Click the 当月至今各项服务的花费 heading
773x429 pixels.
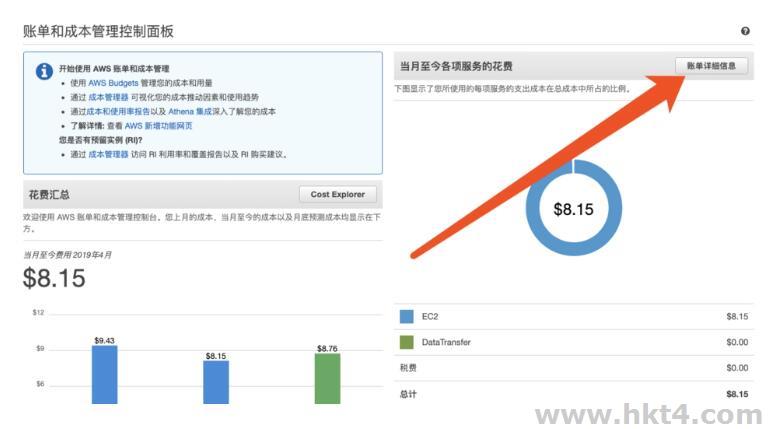point(456,66)
